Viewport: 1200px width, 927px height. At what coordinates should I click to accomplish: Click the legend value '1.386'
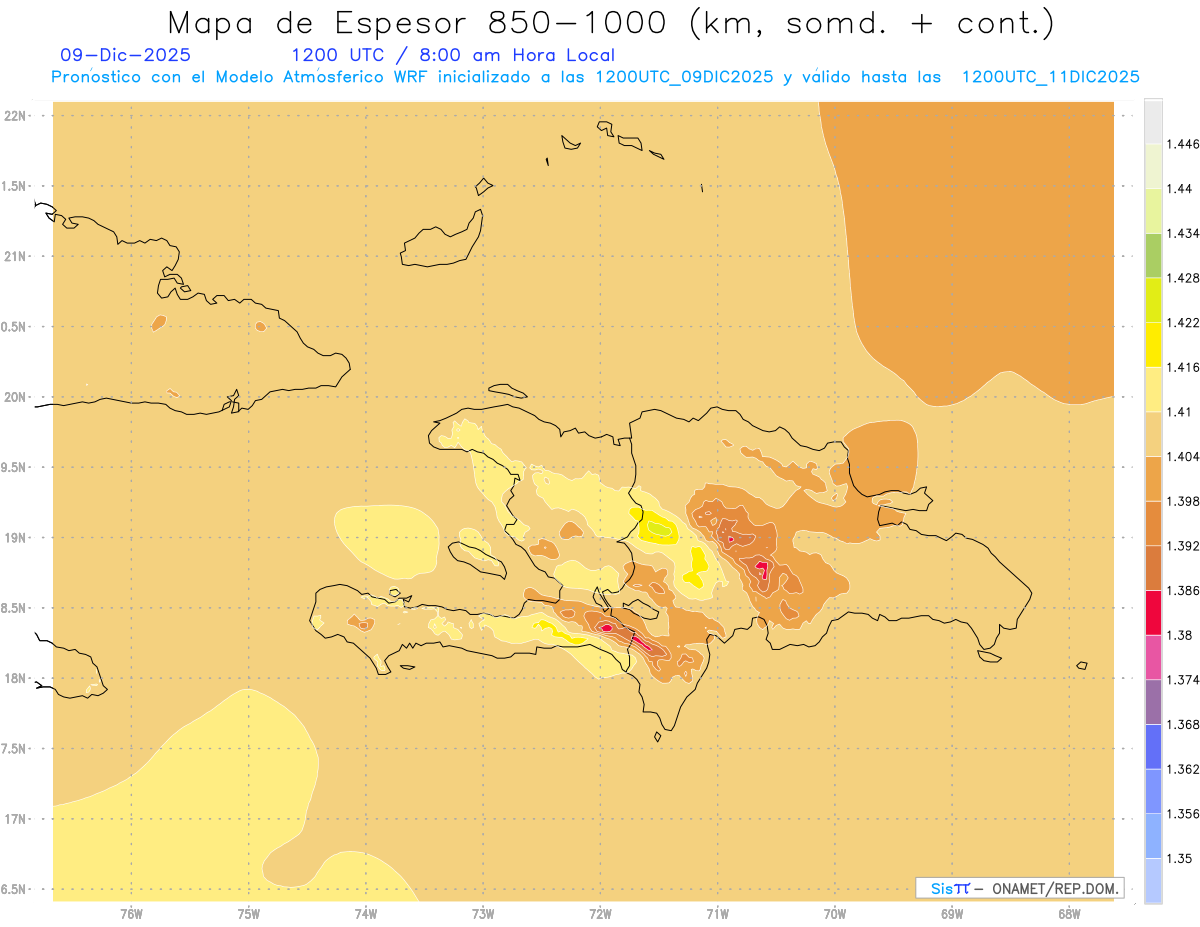1184,590
